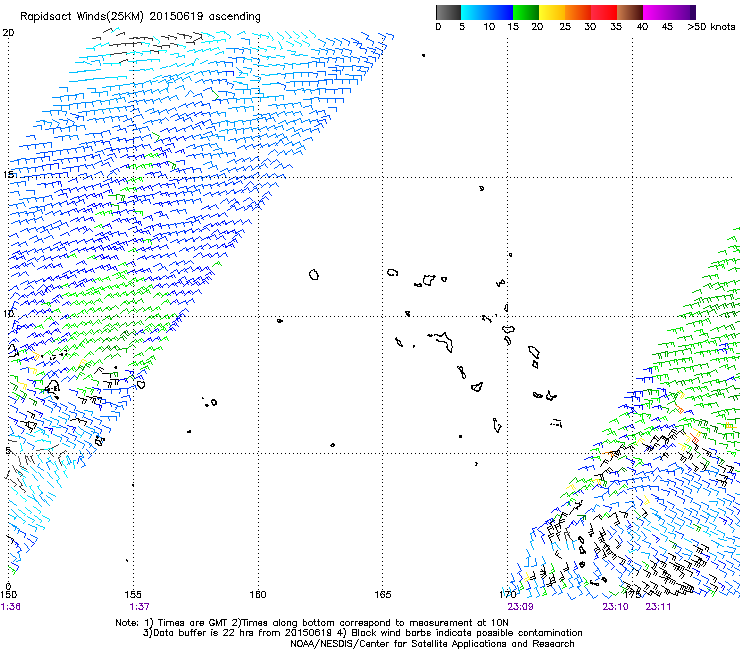The image size is (740, 650).
Task: Click the longitude label '155'
Action: [x=133, y=594]
